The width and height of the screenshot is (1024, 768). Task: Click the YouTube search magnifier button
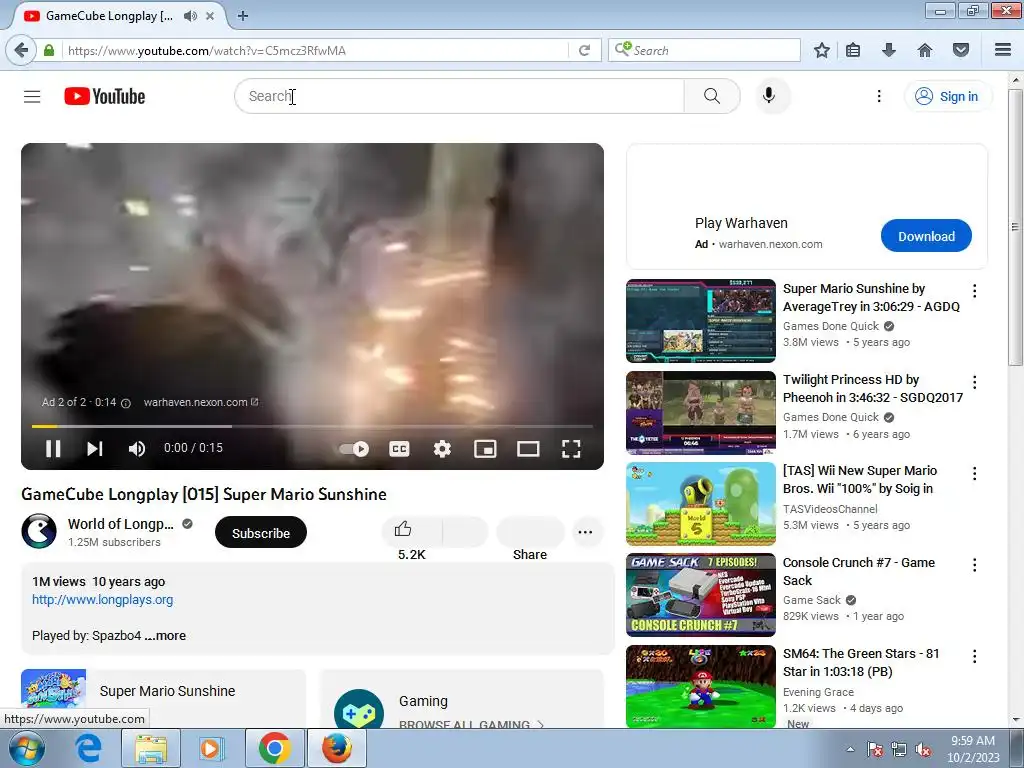pyautogui.click(x=712, y=96)
